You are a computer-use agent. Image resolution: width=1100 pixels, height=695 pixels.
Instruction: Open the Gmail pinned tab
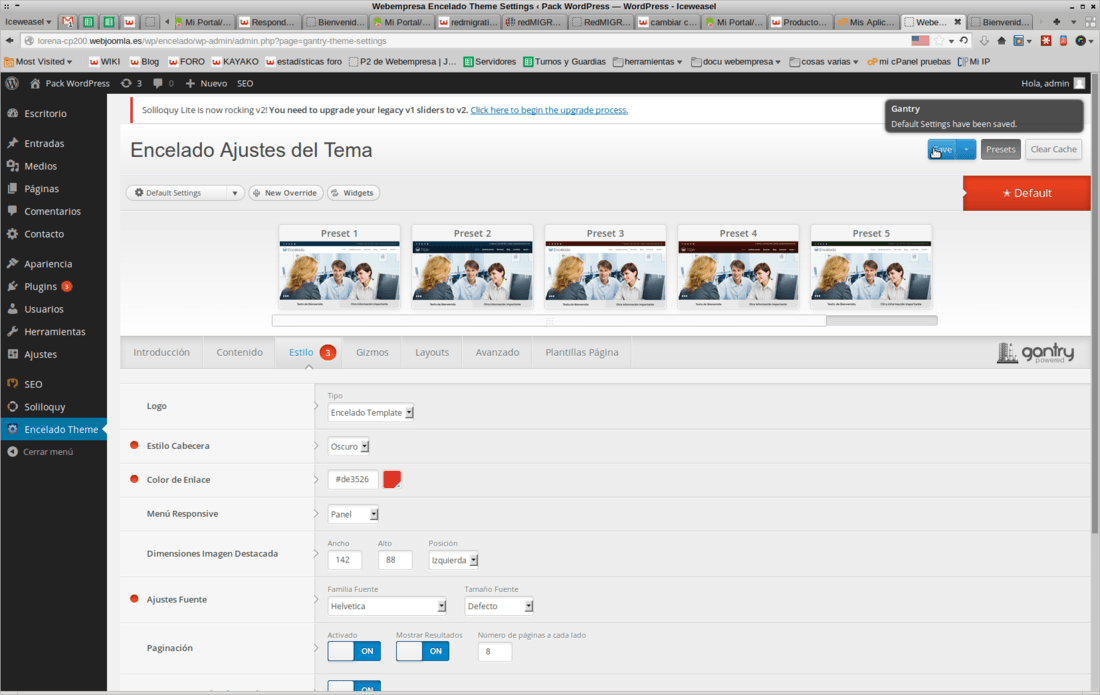tap(67, 22)
